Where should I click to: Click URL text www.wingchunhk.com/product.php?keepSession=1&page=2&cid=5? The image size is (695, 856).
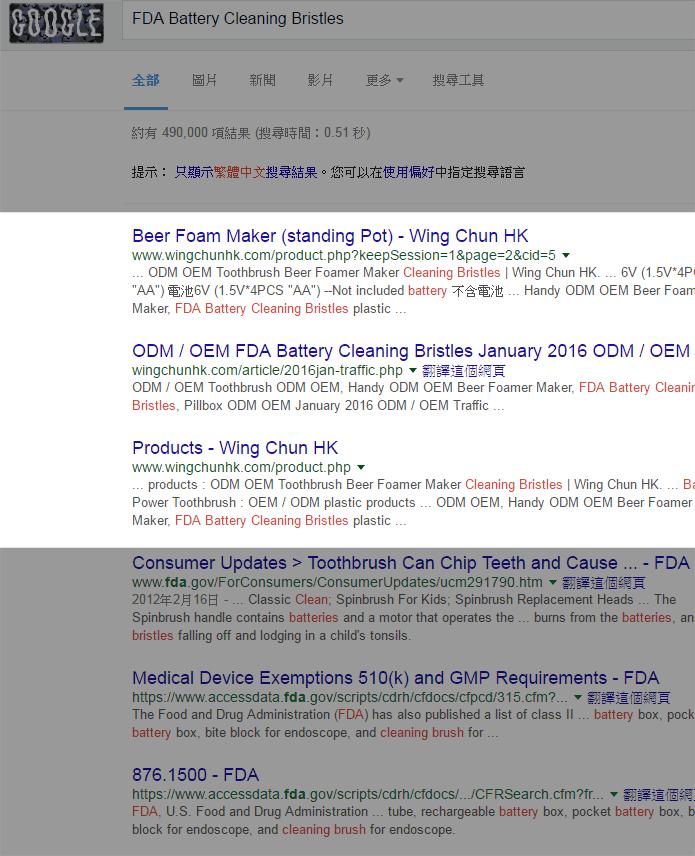(x=344, y=255)
